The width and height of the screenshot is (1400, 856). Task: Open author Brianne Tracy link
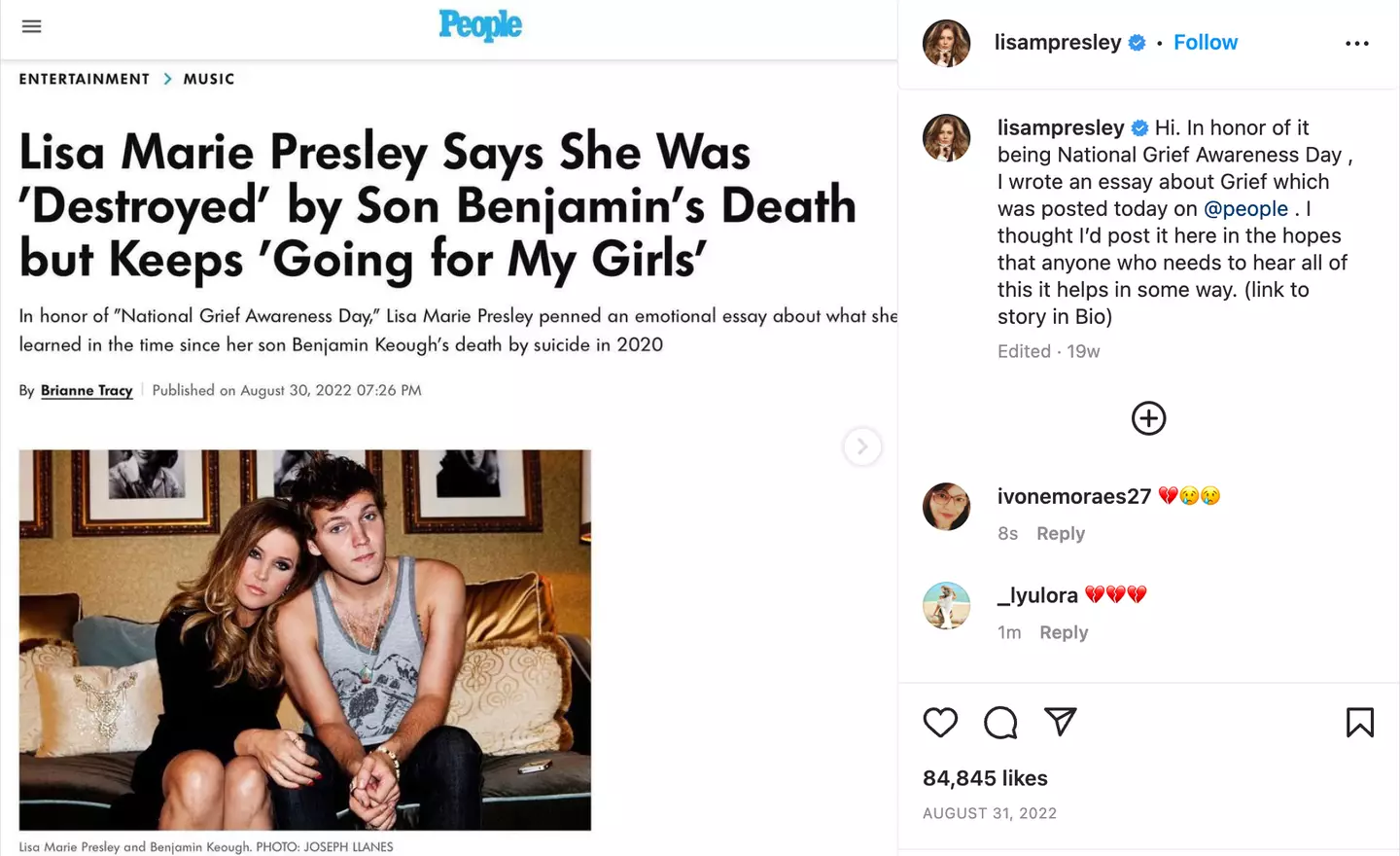(x=87, y=390)
